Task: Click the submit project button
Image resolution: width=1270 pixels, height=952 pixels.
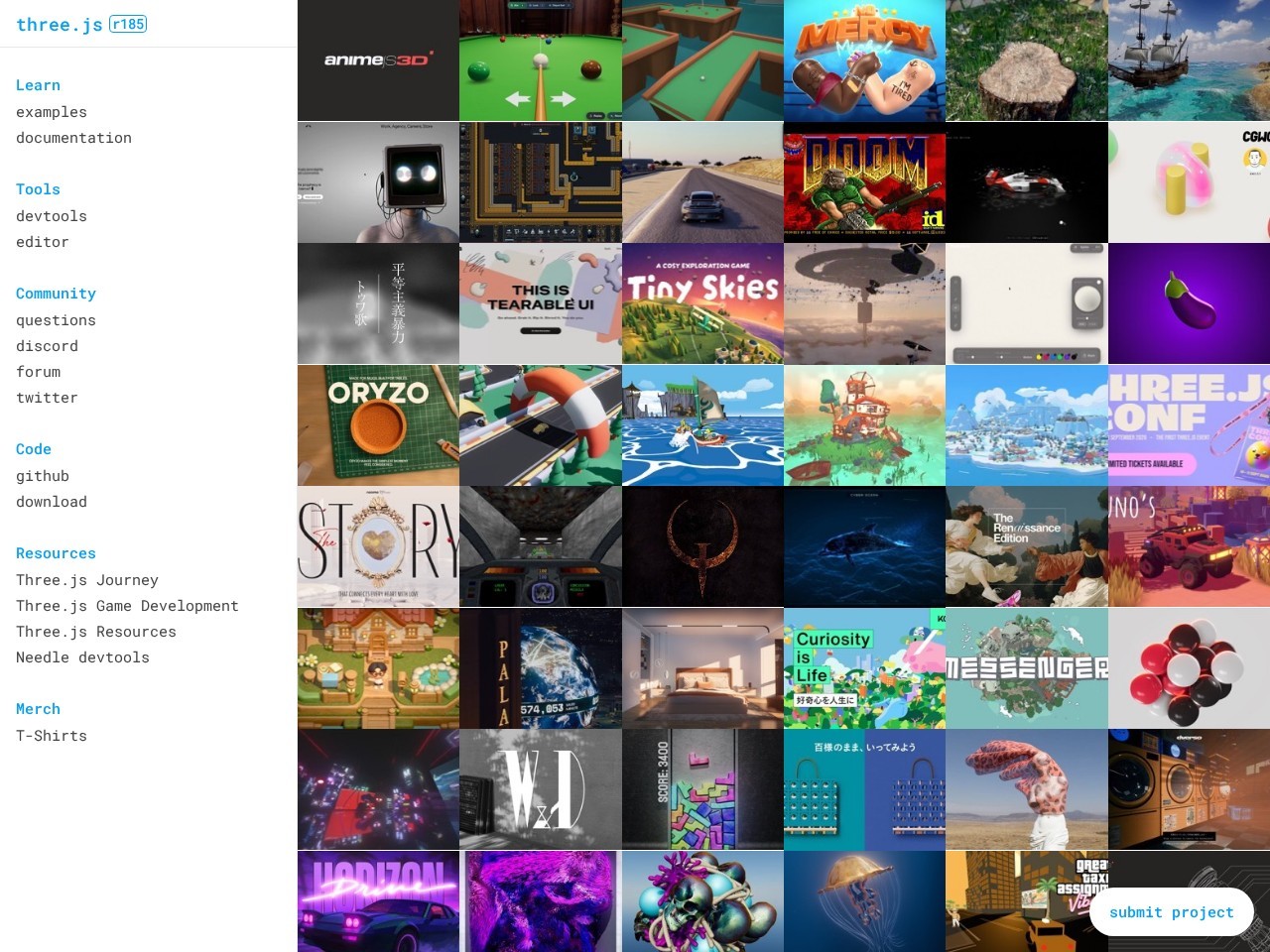Action: [1172, 912]
